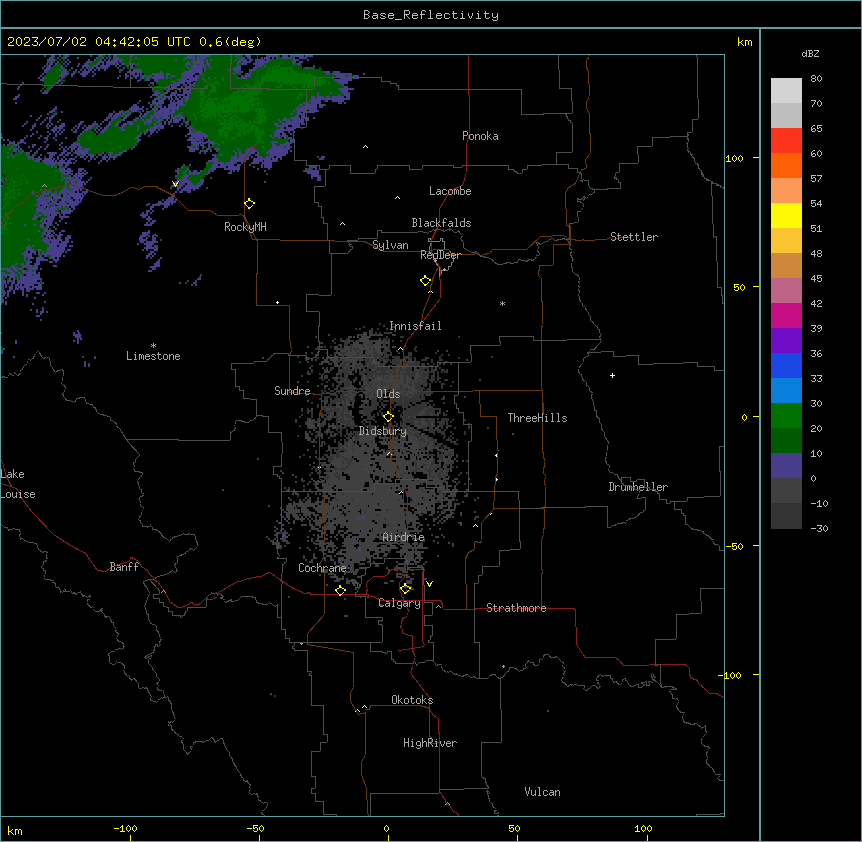862x842 pixels.
Task: Click the Okotoks label
Action: 412,700
